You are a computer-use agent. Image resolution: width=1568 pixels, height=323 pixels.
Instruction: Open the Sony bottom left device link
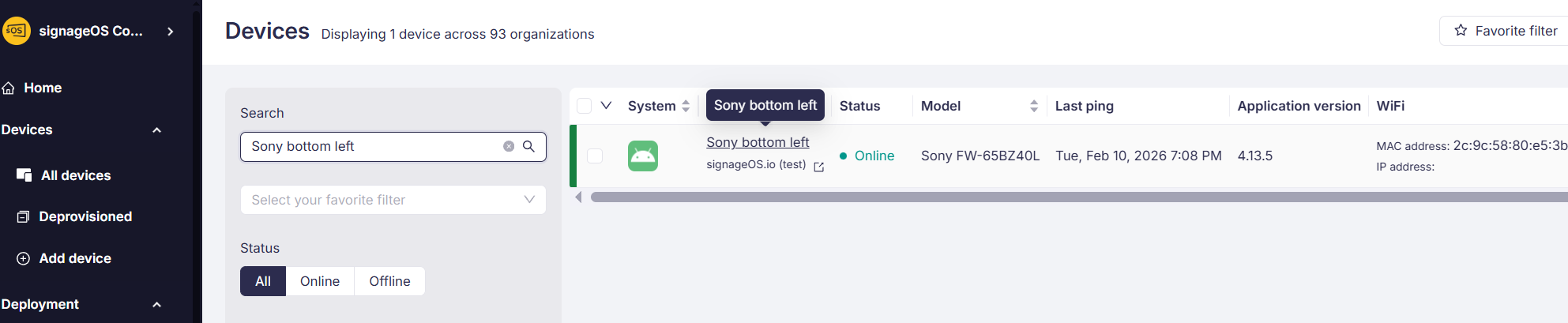pos(758,142)
